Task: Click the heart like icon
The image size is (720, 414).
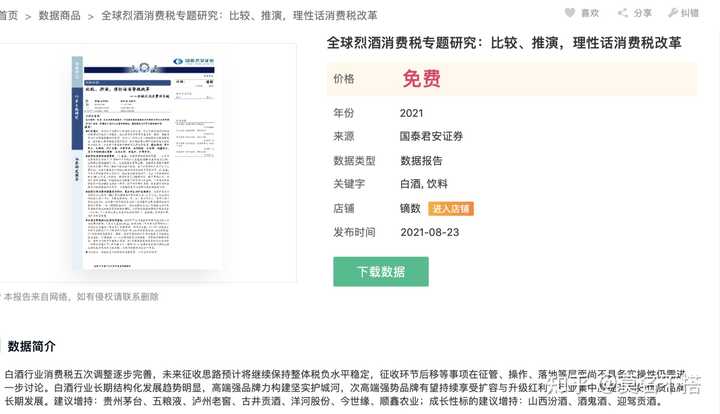Action: [569, 13]
